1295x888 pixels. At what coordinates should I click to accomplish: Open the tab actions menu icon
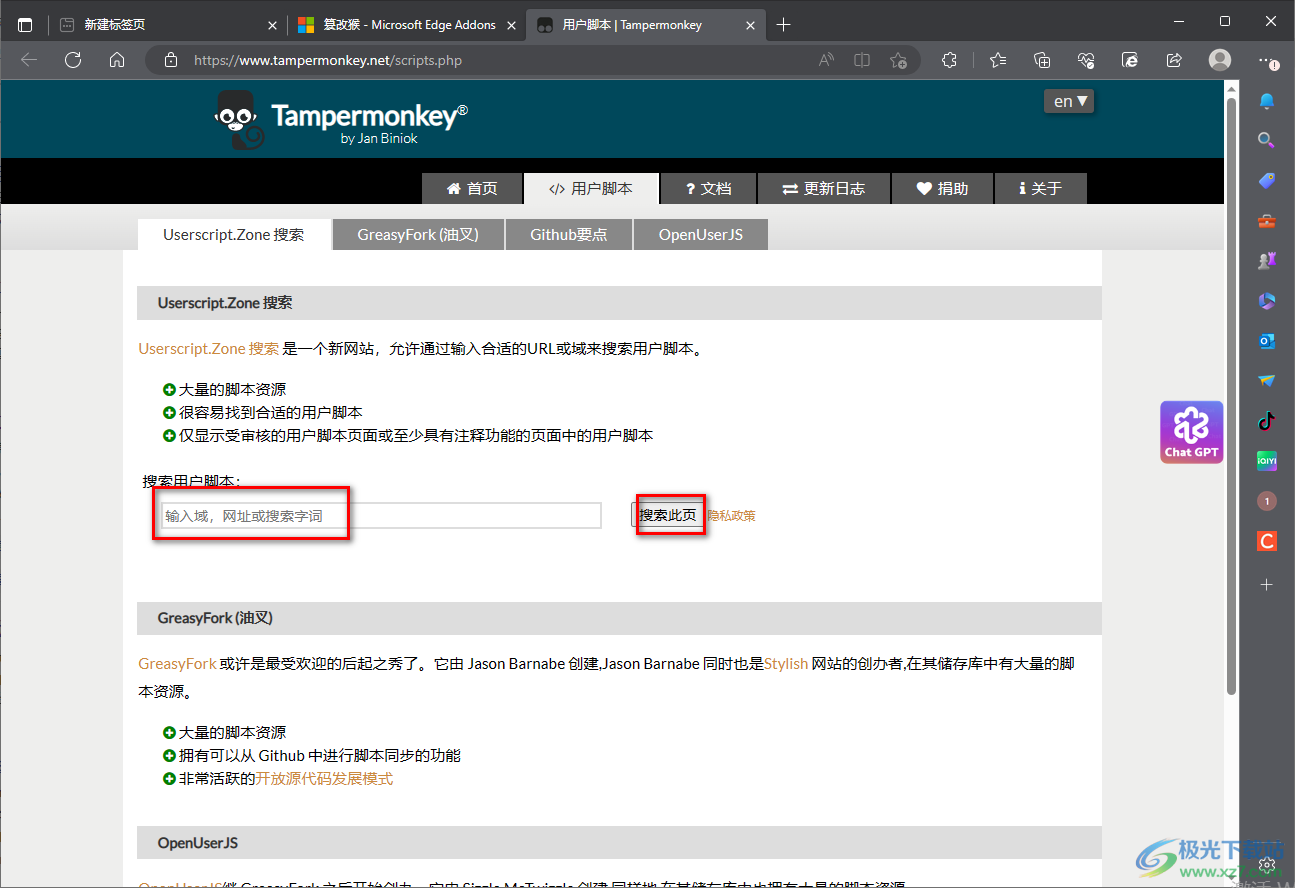click(x=25, y=25)
